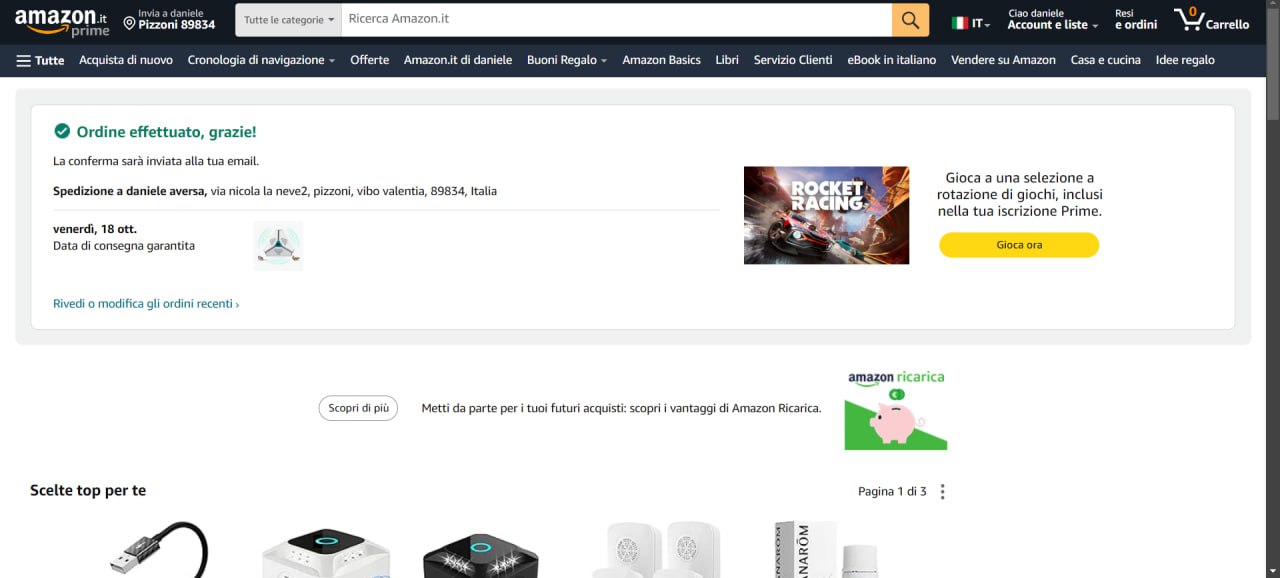
Task: Click the Amazon Ricarica piggy bank image
Action: (896, 411)
